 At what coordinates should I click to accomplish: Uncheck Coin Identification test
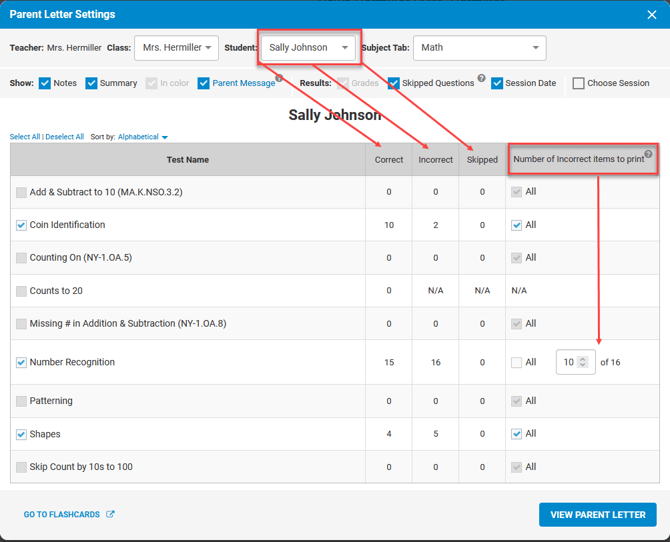tap(21, 225)
